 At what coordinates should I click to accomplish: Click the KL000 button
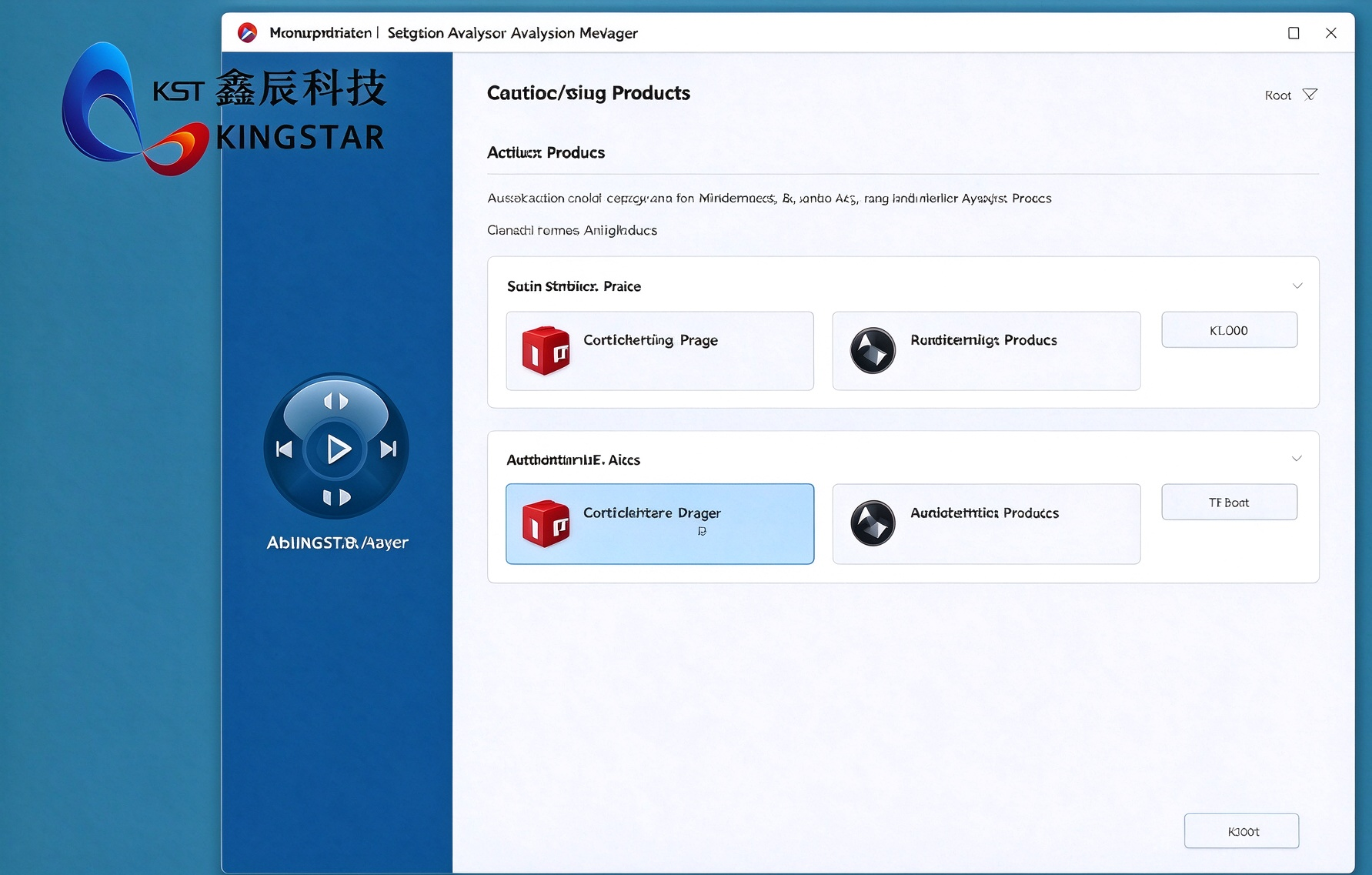click(1229, 330)
